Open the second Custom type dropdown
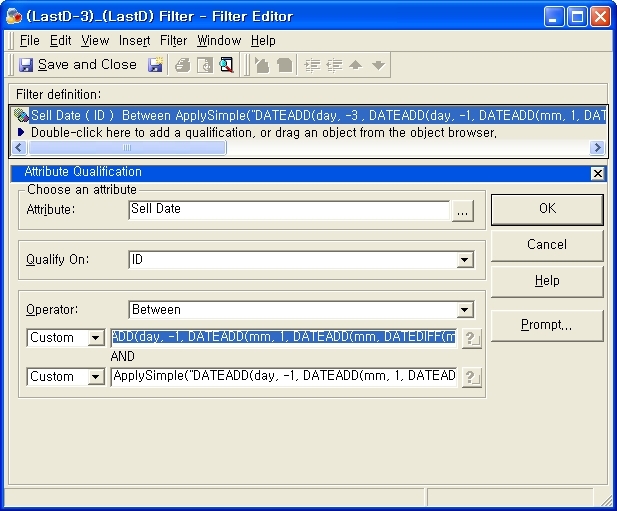This screenshot has width=617, height=511. 95,377
